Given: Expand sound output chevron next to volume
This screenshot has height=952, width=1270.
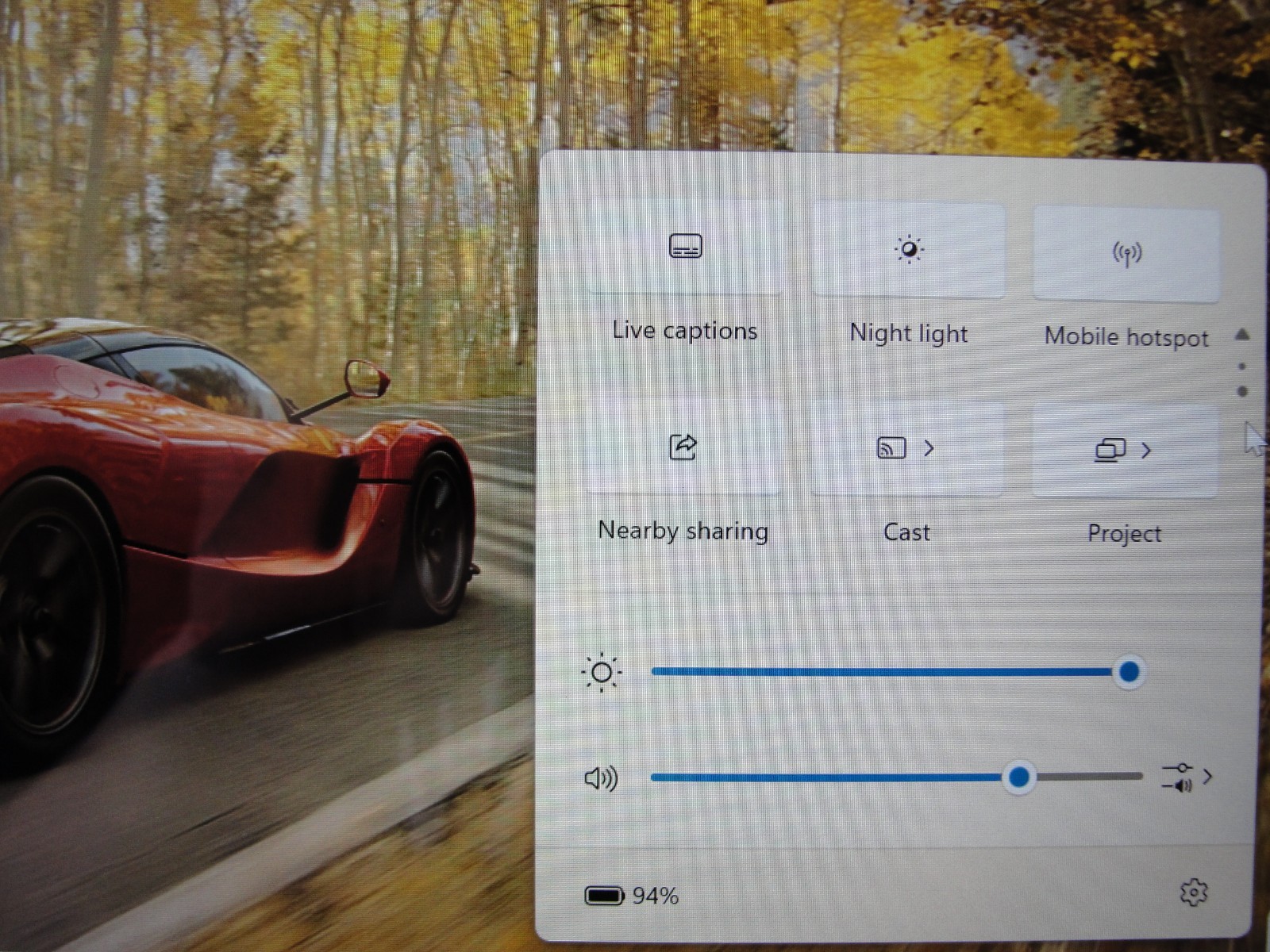Looking at the screenshot, I should 1207,777.
